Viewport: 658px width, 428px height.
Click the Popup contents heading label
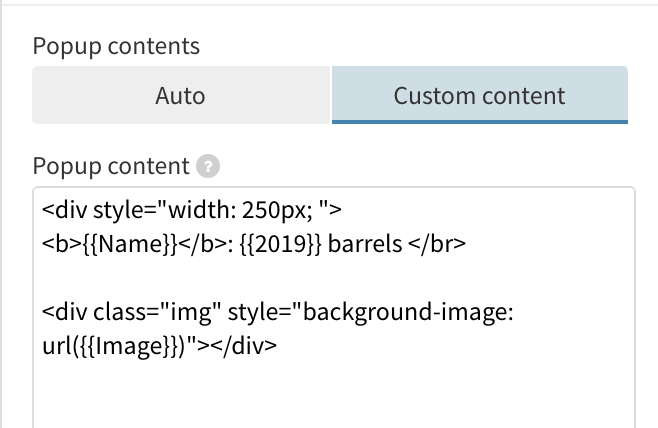116,46
